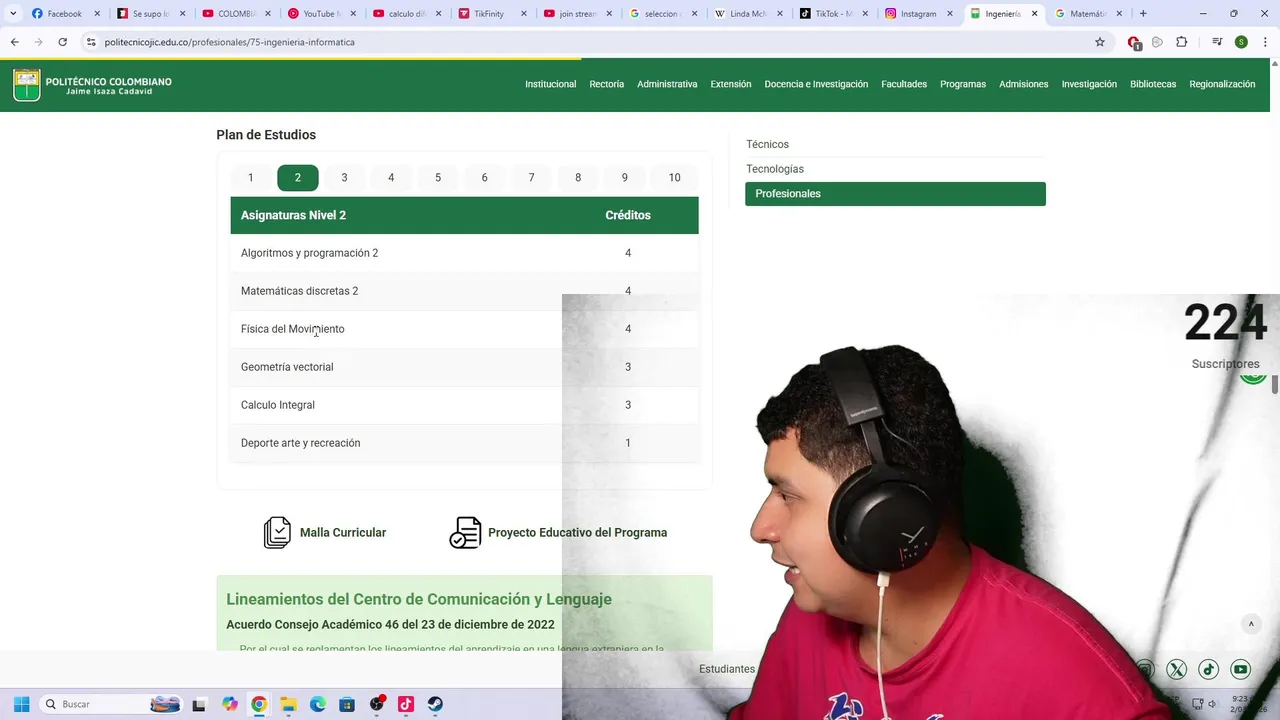Bookmark this page with the star icon
Screen dimensions: 1280x720
[1100, 42]
